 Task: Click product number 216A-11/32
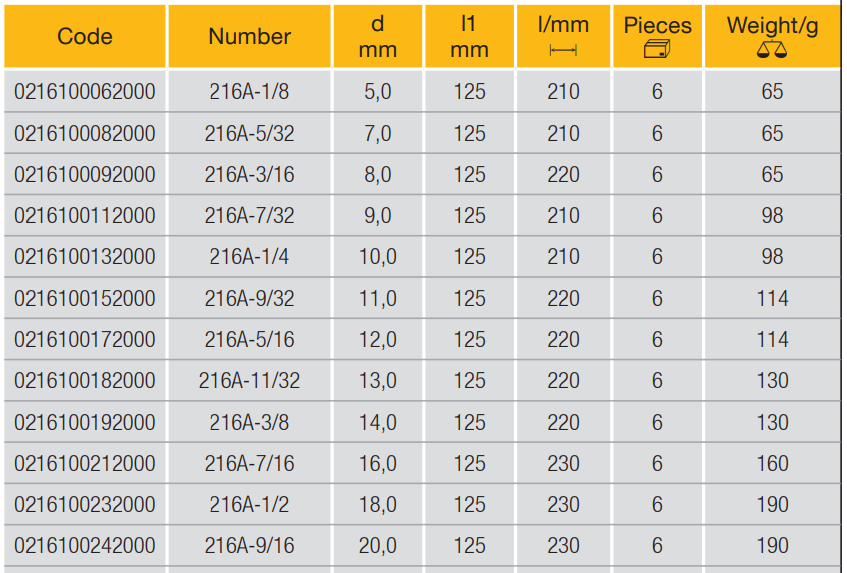[249, 381]
